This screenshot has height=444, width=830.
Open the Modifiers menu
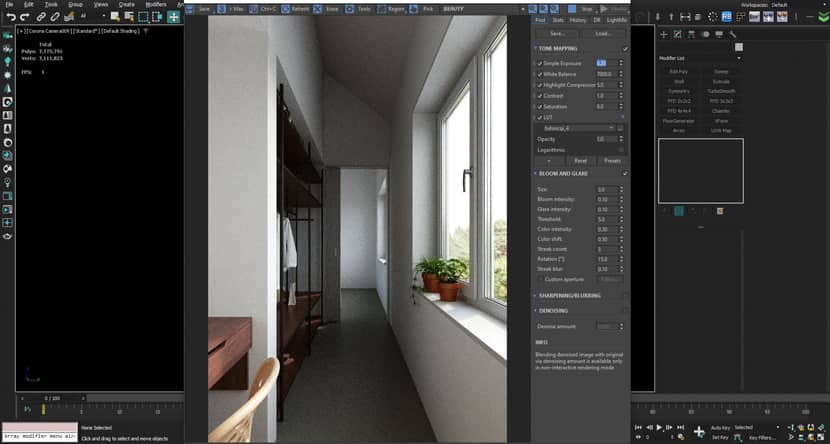(156, 4)
